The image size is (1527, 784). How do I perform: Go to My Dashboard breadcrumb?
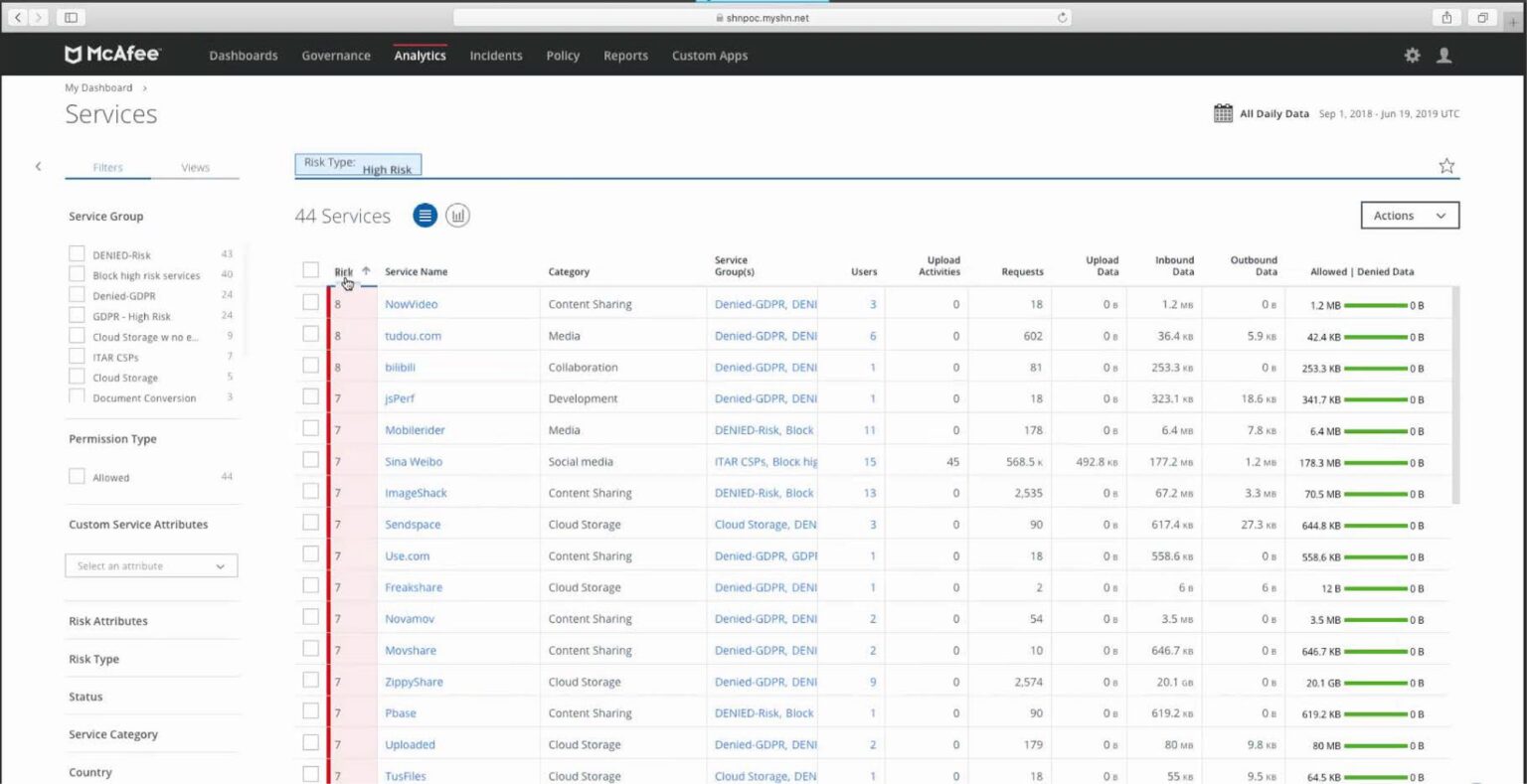(98, 87)
